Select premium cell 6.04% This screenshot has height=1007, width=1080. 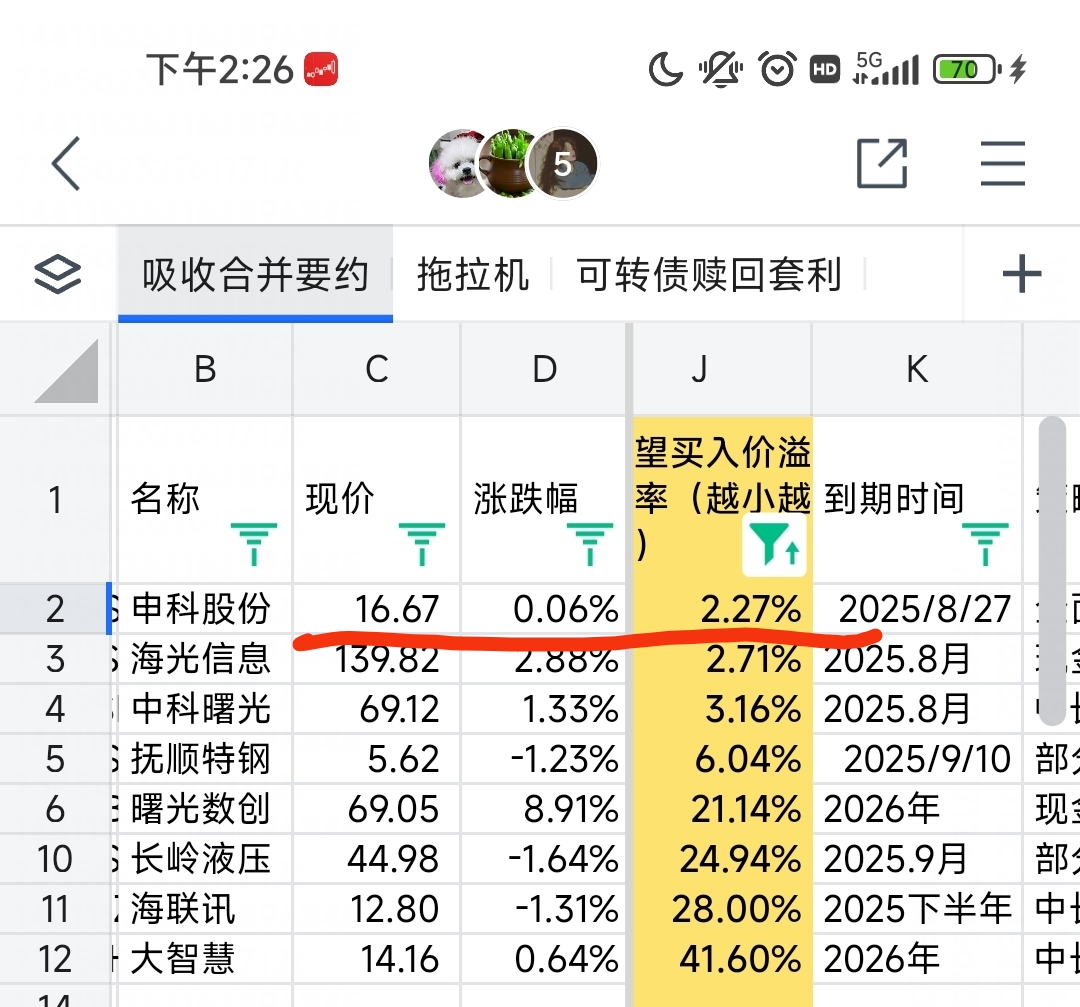point(723,759)
